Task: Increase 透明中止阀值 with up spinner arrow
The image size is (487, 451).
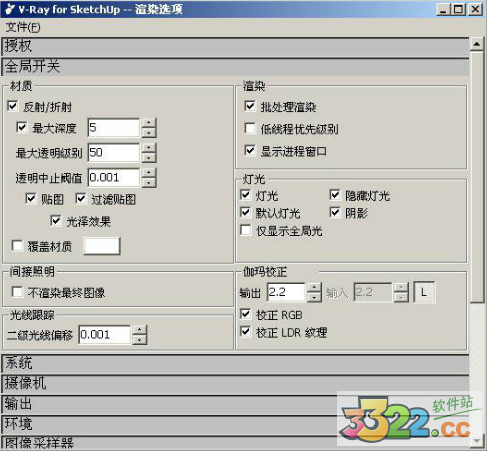Action: point(149,173)
